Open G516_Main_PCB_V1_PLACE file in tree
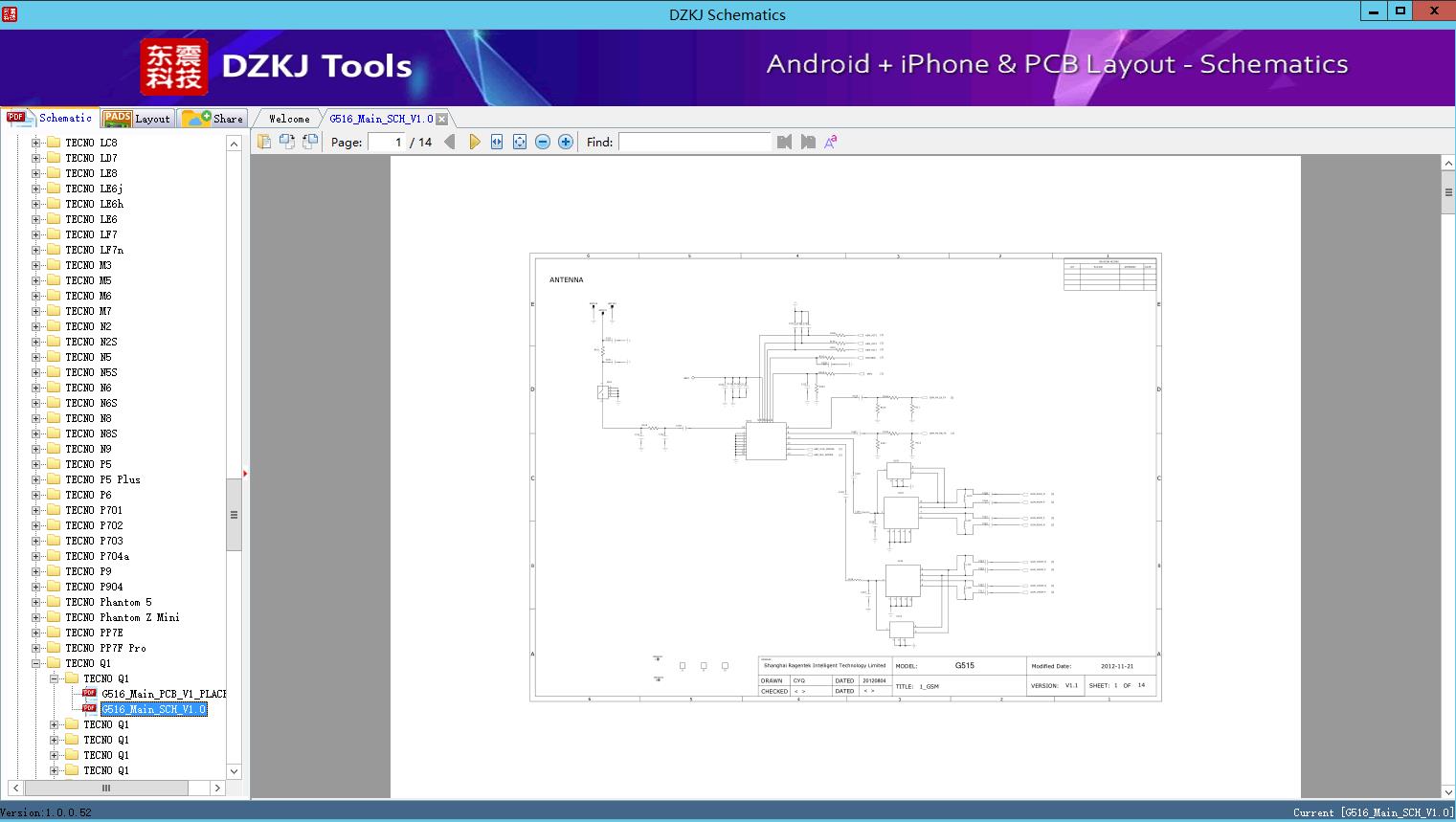Viewport: 1456px width, 822px height. pos(164,694)
